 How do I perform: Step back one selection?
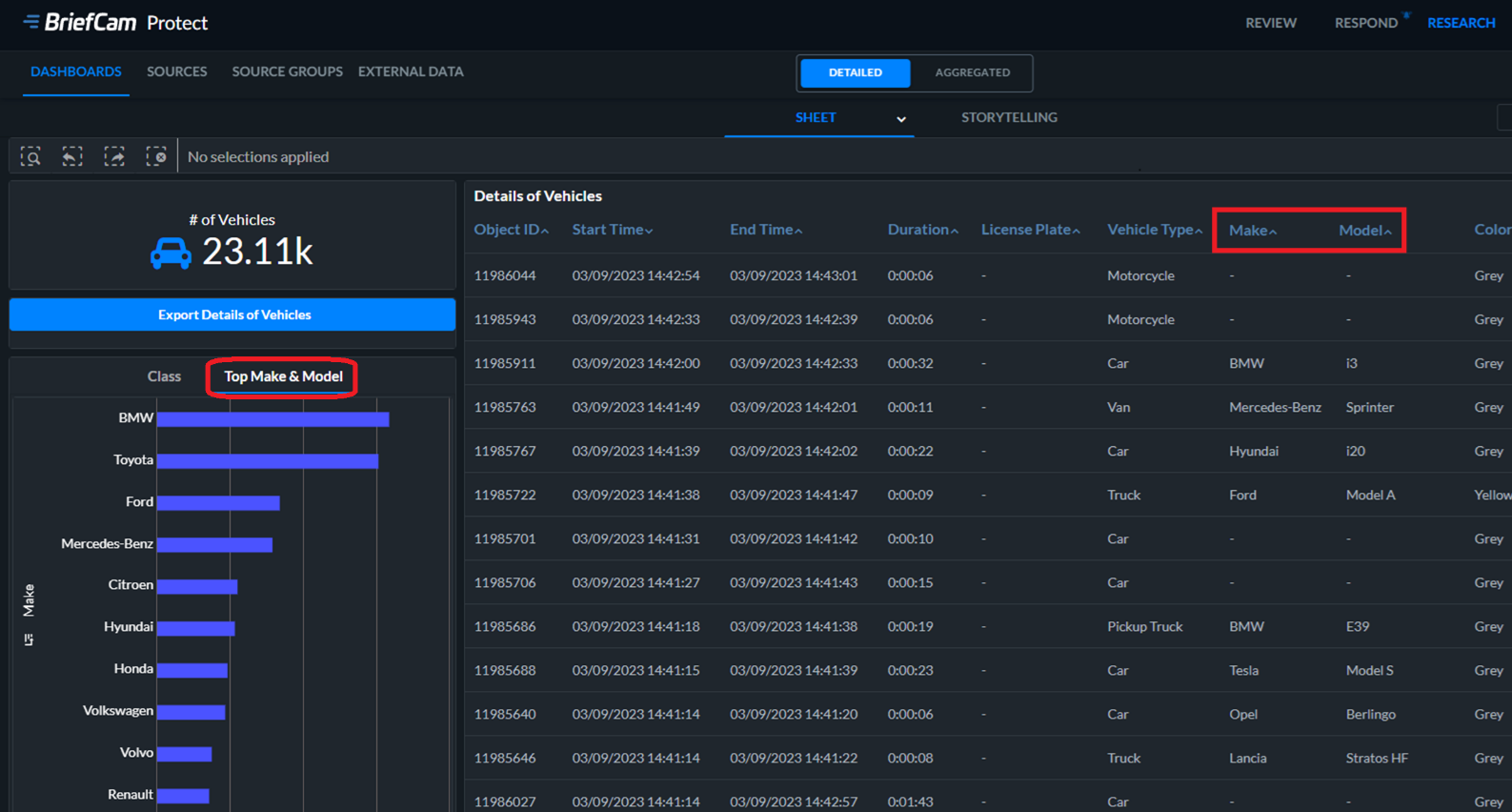point(72,156)
